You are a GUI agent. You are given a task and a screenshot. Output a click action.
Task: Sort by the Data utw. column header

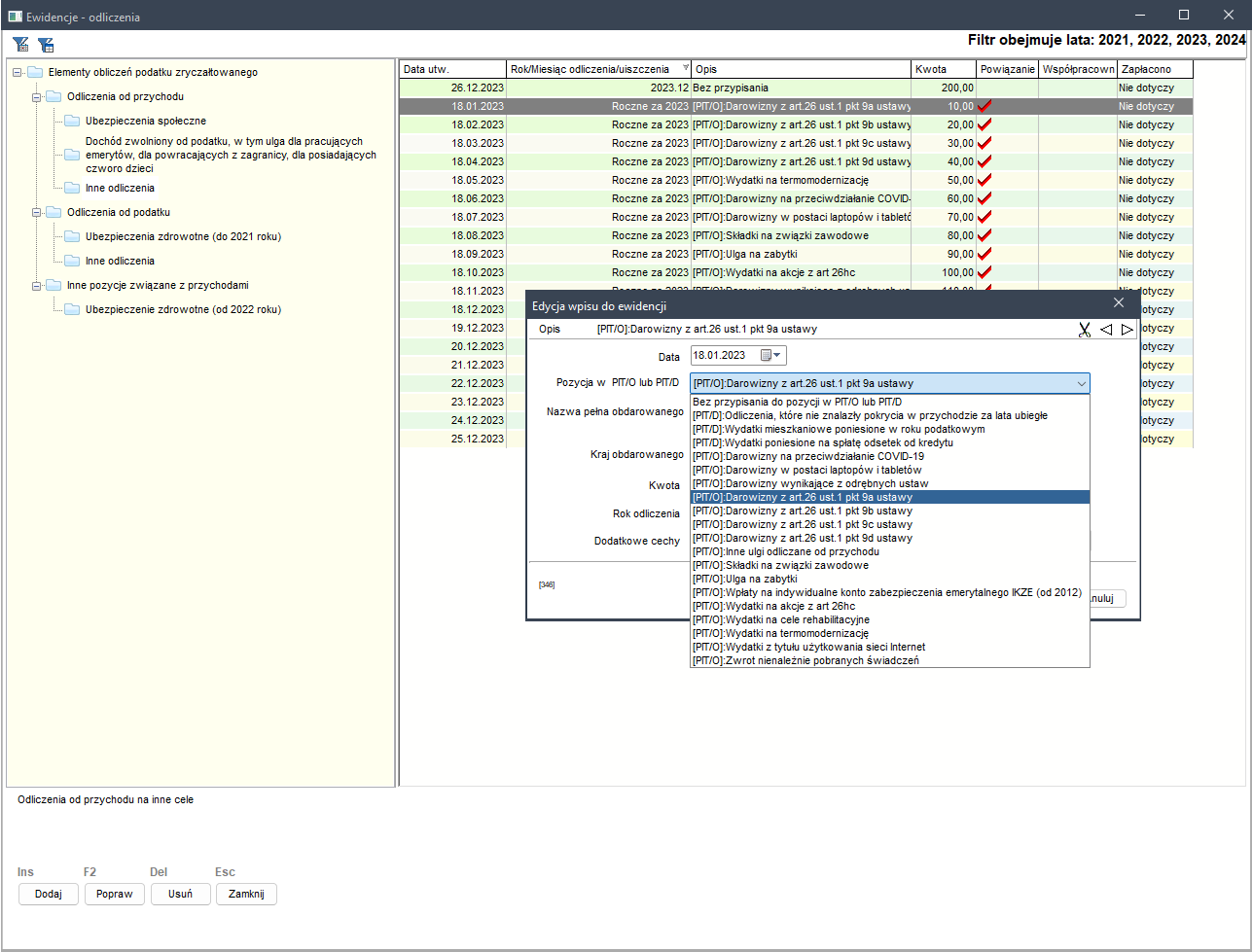453,69
